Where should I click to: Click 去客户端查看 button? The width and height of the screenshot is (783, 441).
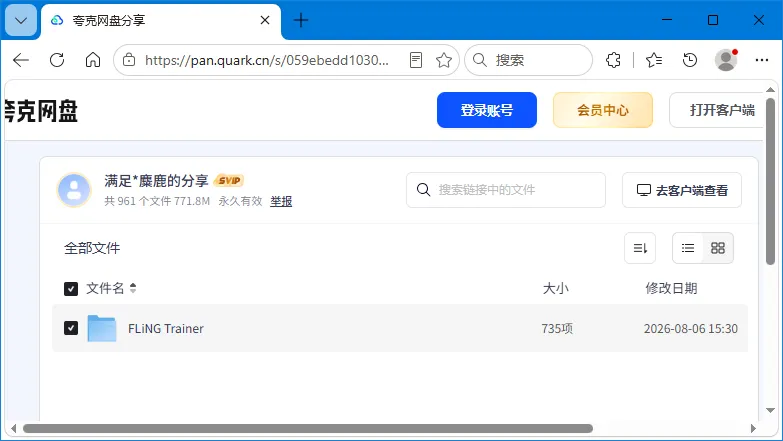[682, 190]
